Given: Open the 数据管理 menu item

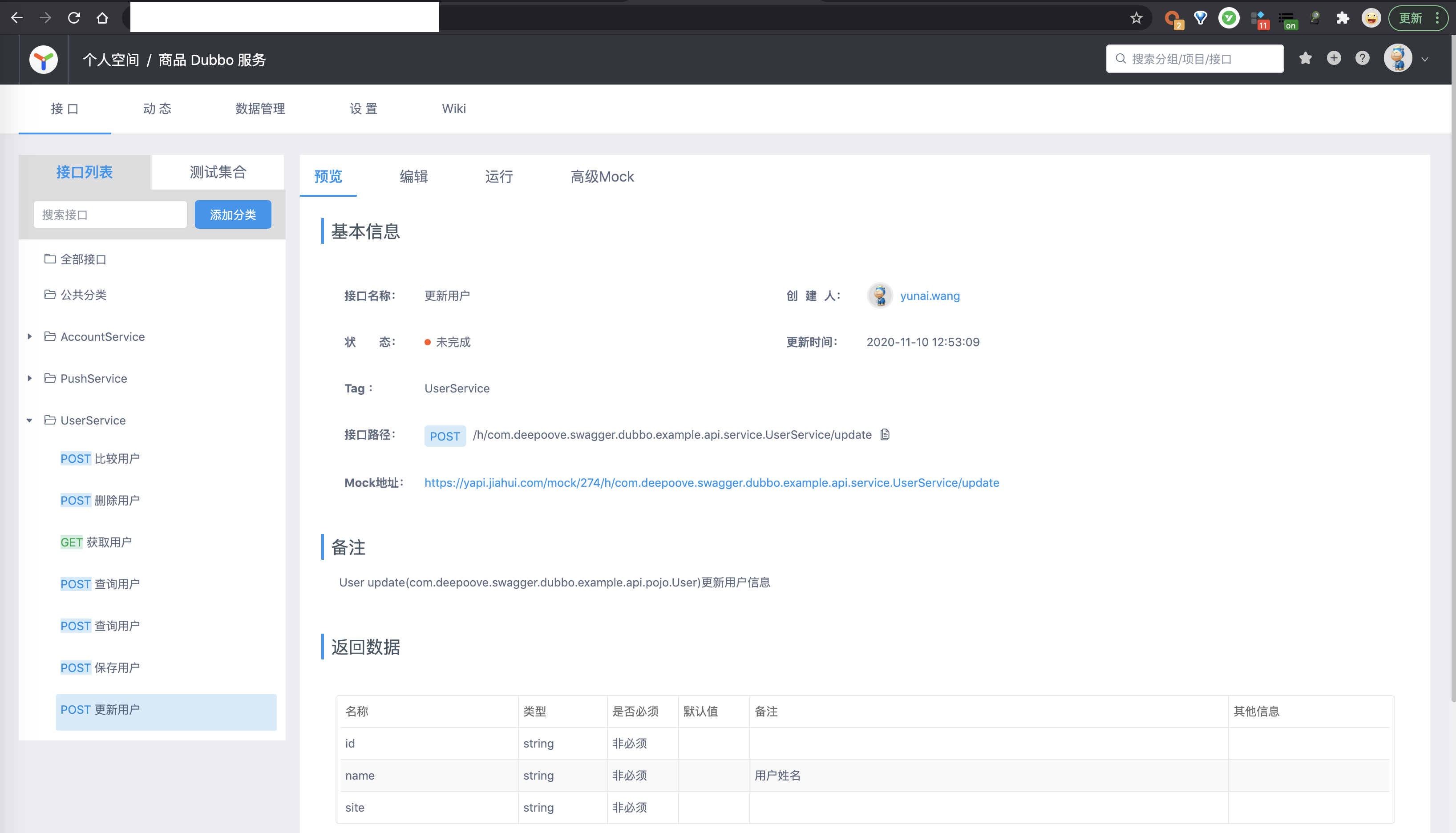Looking at the screenshot, I should [260, 109].
